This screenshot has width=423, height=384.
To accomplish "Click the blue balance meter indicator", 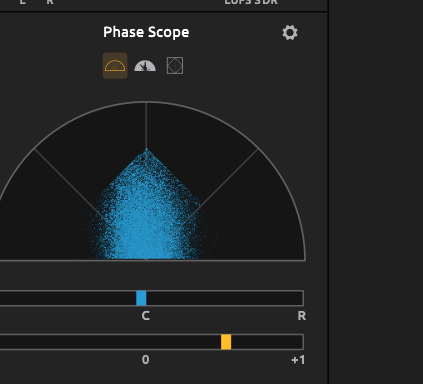I will pyautogui.click(x=141, y=298).
